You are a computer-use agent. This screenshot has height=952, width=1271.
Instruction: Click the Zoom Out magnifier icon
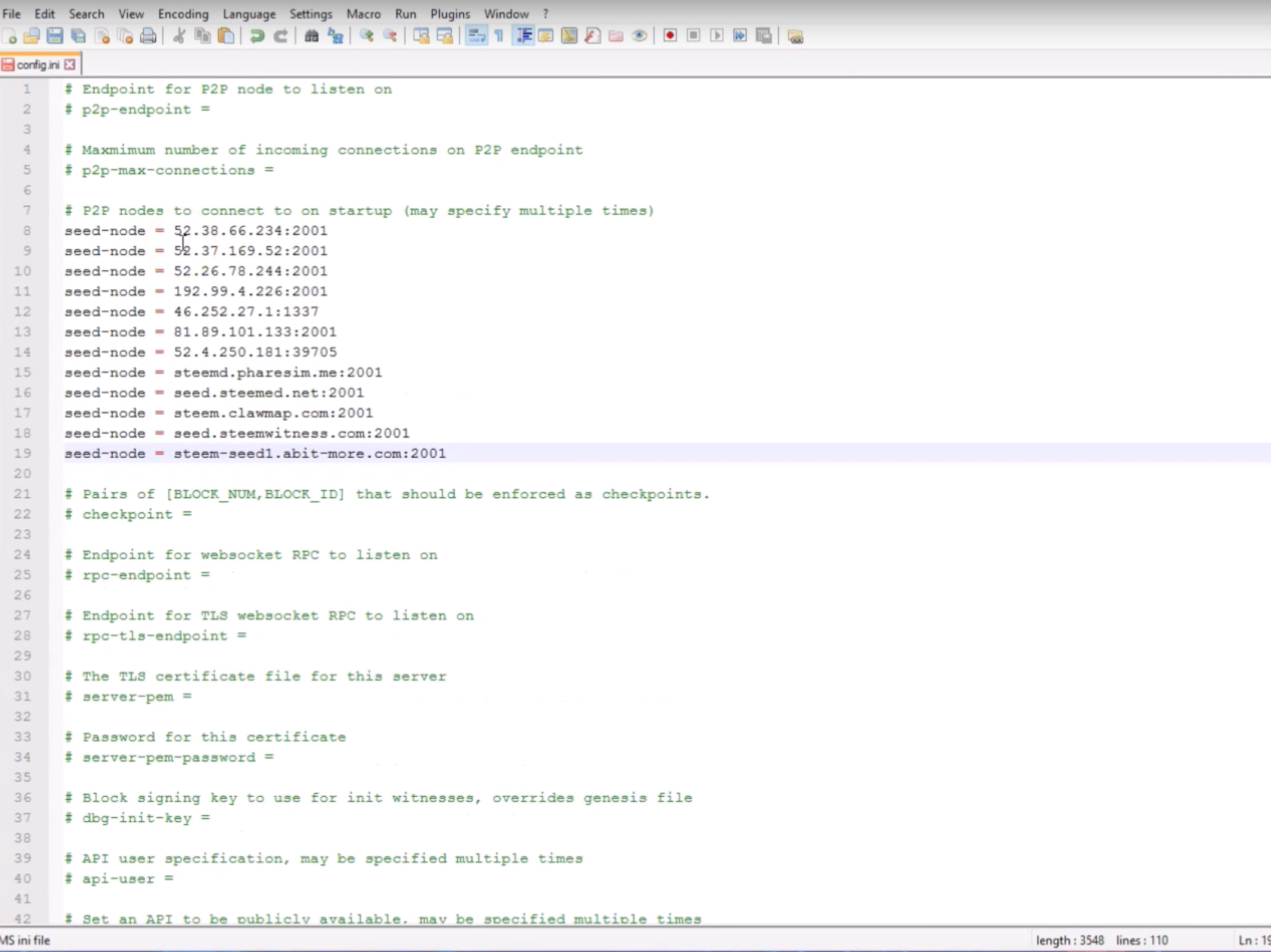tap(390, 36)
